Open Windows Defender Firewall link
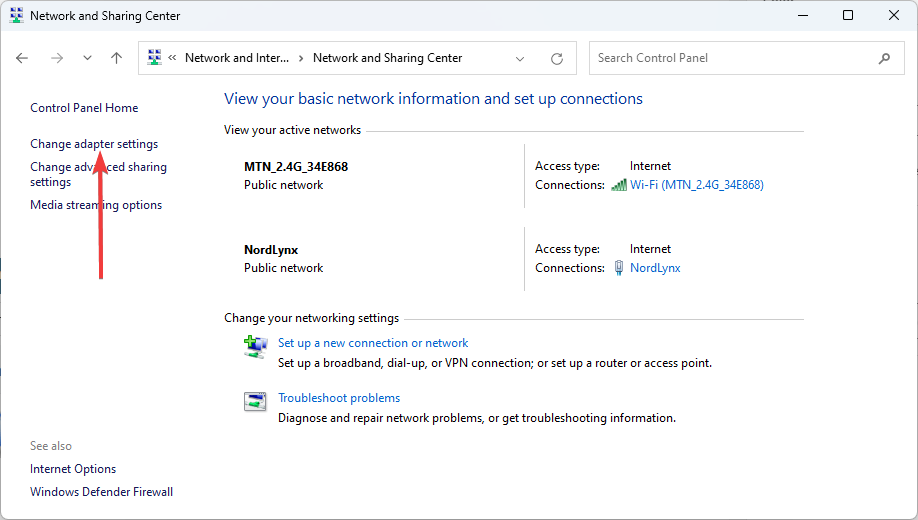Image resolution: width=918 pixels, height=520 pixels. [x=101, y=492]
